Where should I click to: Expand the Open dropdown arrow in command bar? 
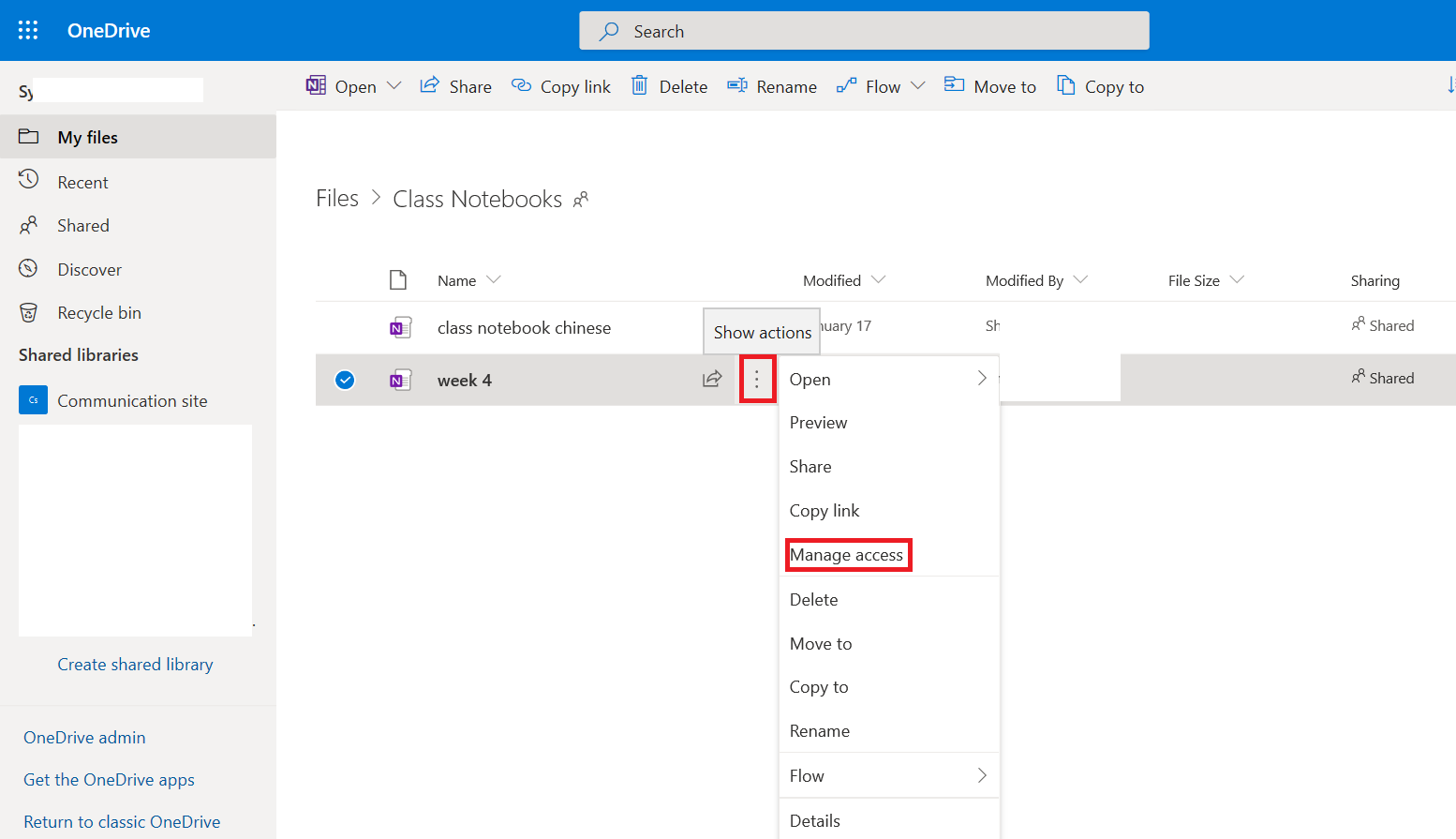tap(394, 85)
